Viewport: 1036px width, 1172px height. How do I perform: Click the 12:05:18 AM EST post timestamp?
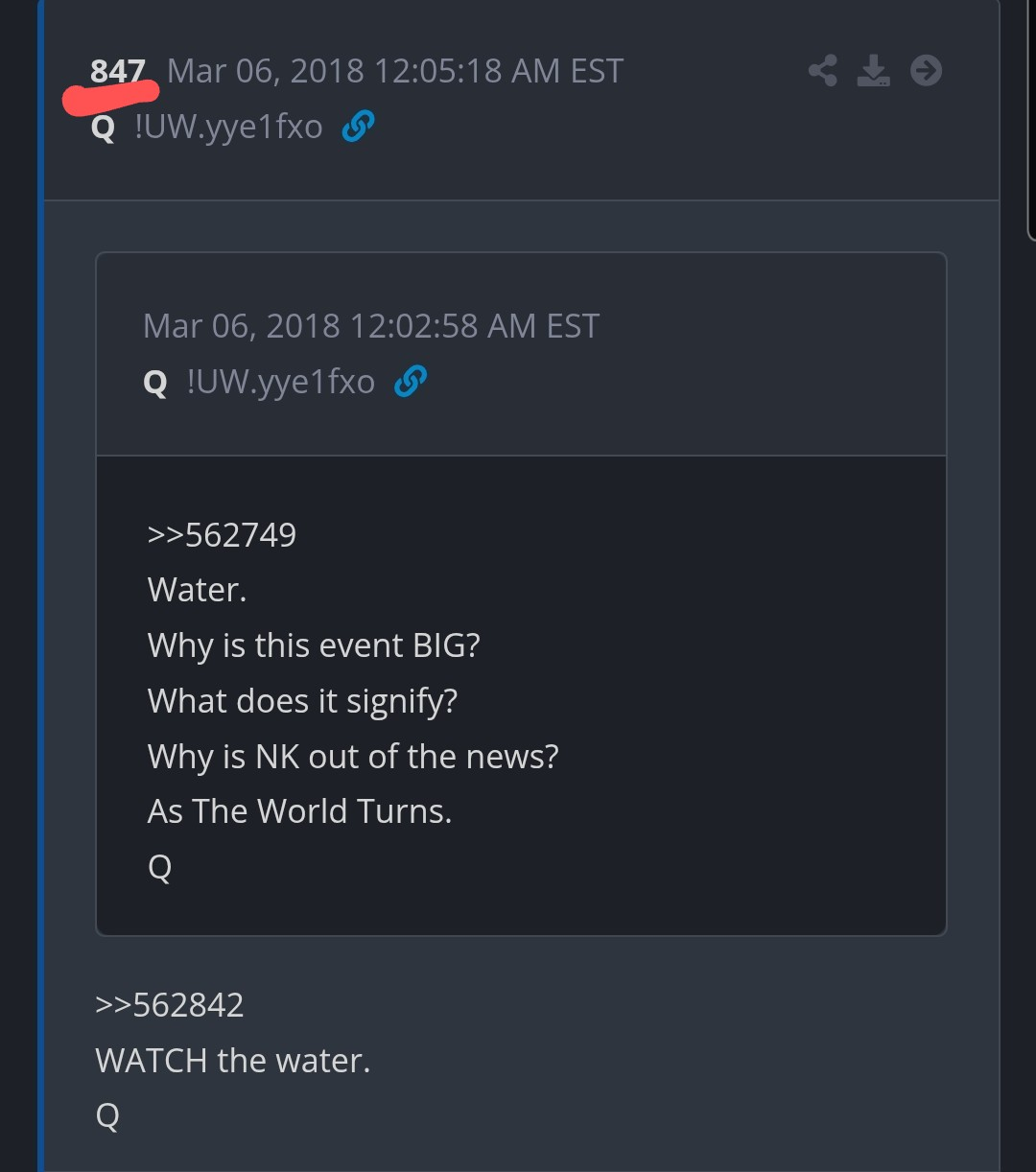[x=395, y=71]
